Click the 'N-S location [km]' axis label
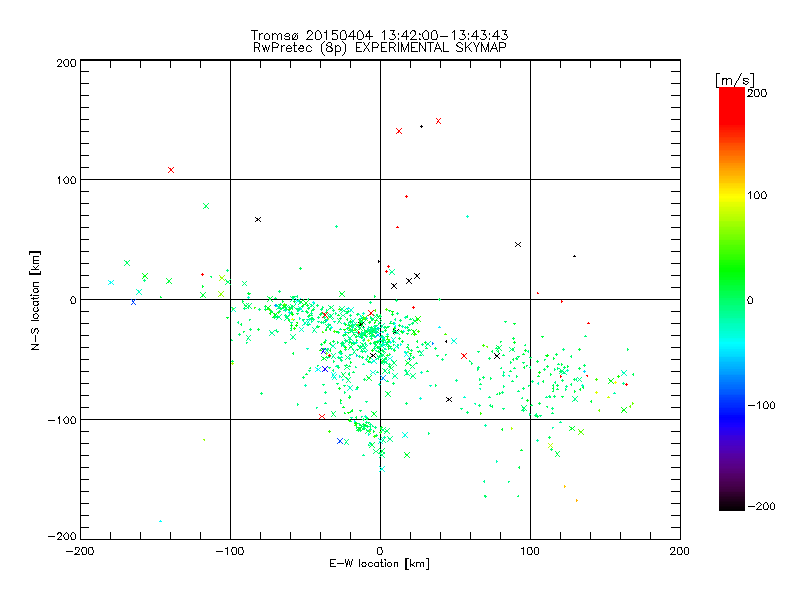Image resolution: width=800 pixels, height=600 pixels. pyautogui.click(x=35, y=301)
